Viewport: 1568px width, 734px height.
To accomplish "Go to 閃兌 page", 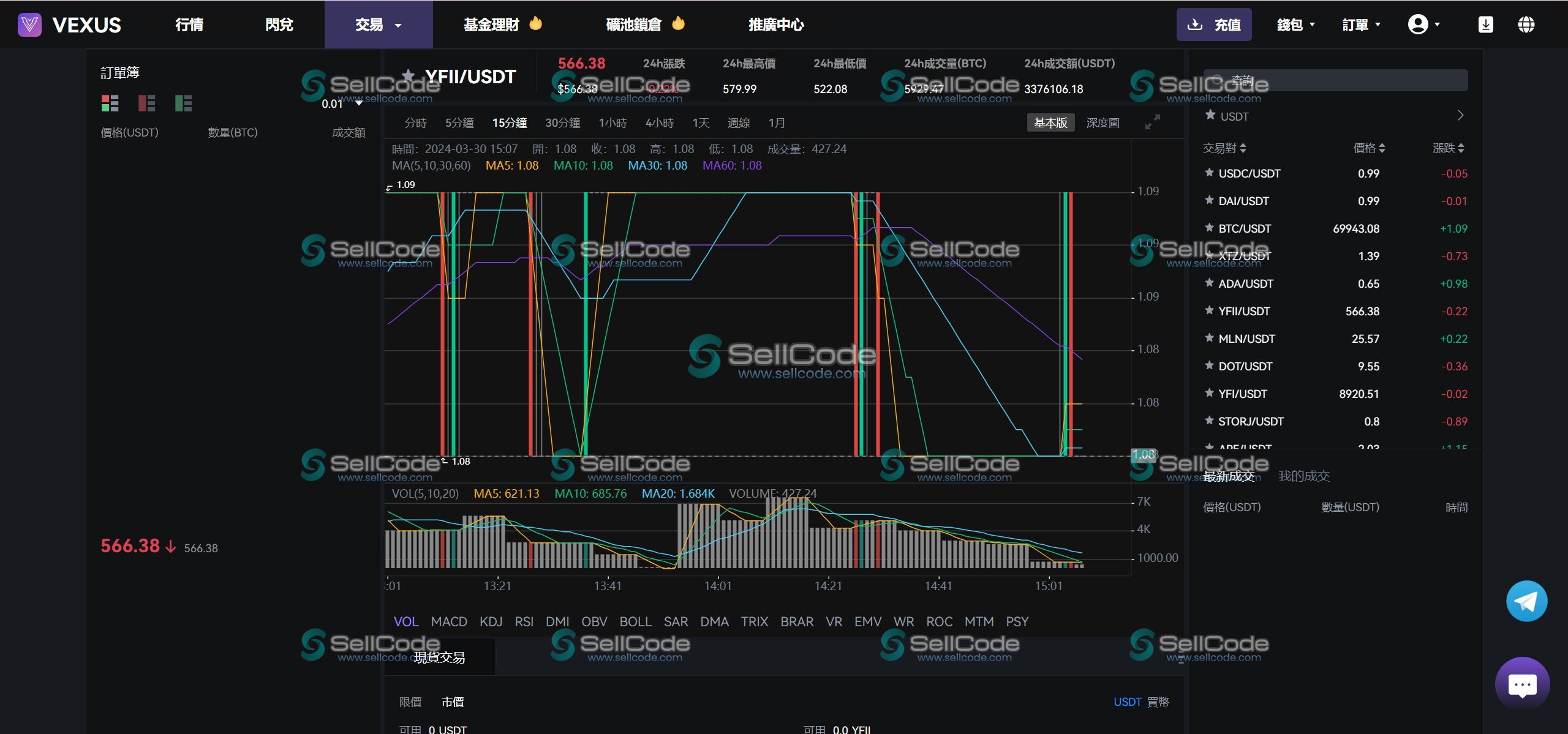I will point(279,24).
